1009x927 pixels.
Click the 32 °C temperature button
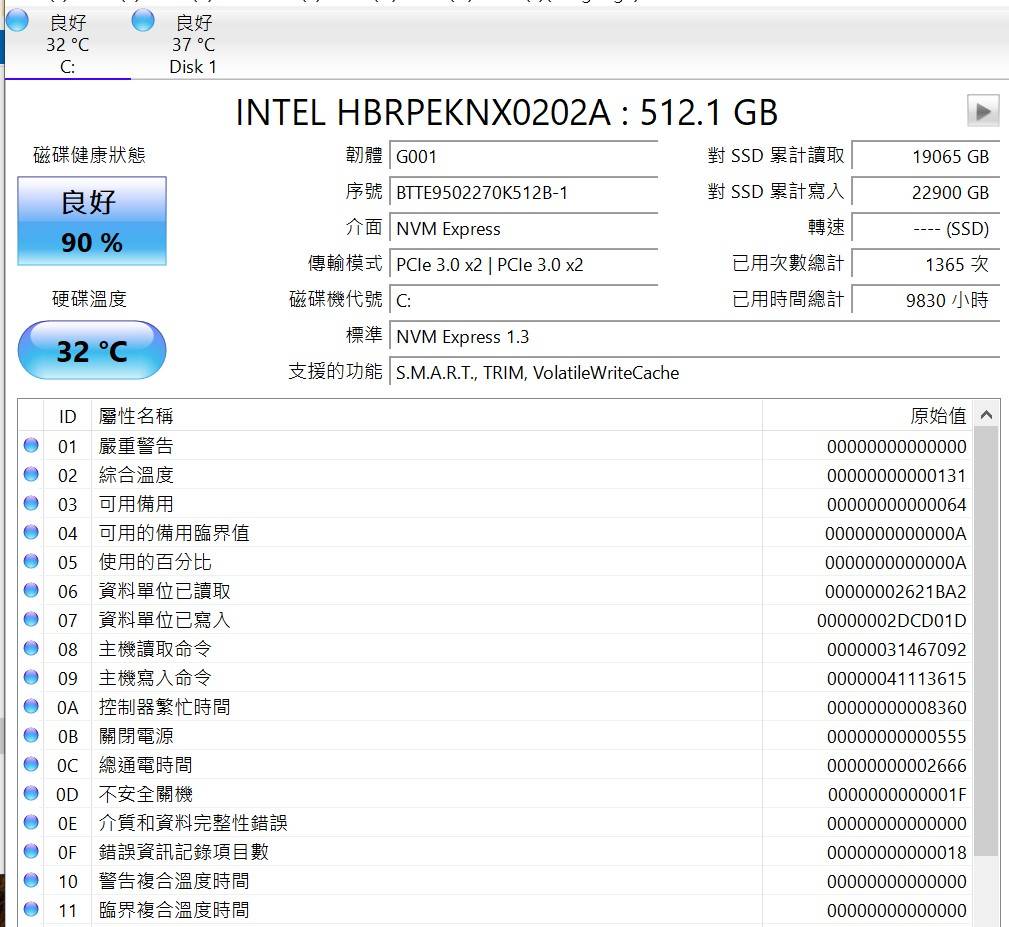[91, 351]
